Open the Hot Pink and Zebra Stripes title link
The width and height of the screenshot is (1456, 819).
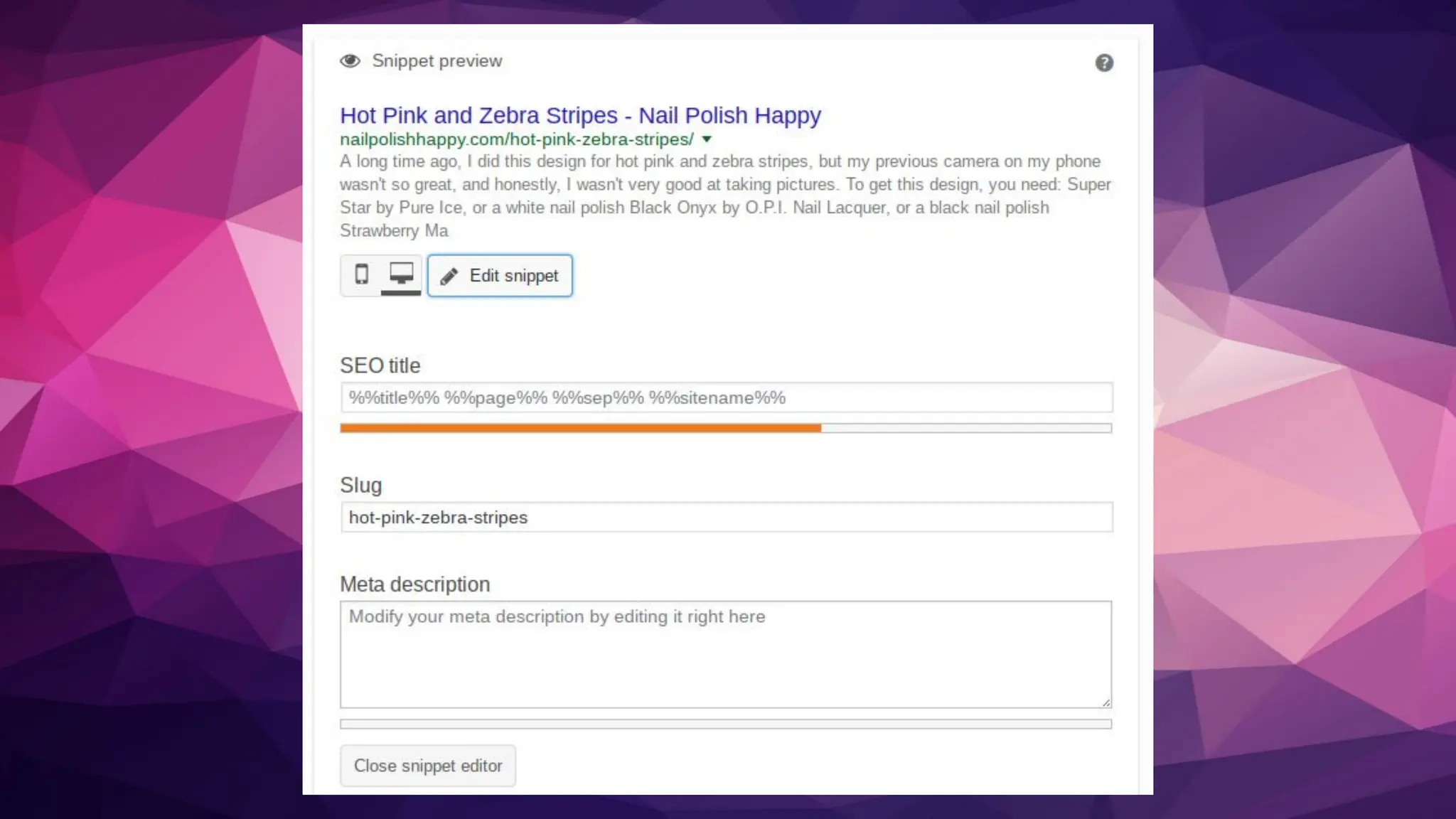click(x=580, y=115)
